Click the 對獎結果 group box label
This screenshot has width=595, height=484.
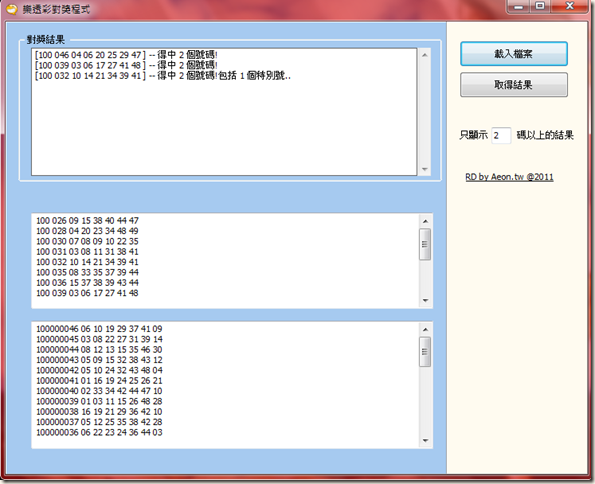click(46, 39)
